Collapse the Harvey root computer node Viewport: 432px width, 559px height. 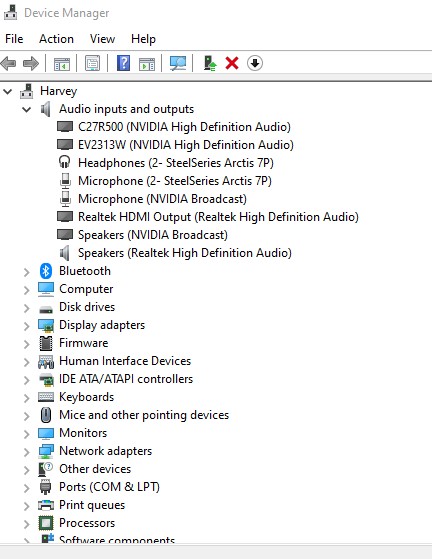(7, 92)
